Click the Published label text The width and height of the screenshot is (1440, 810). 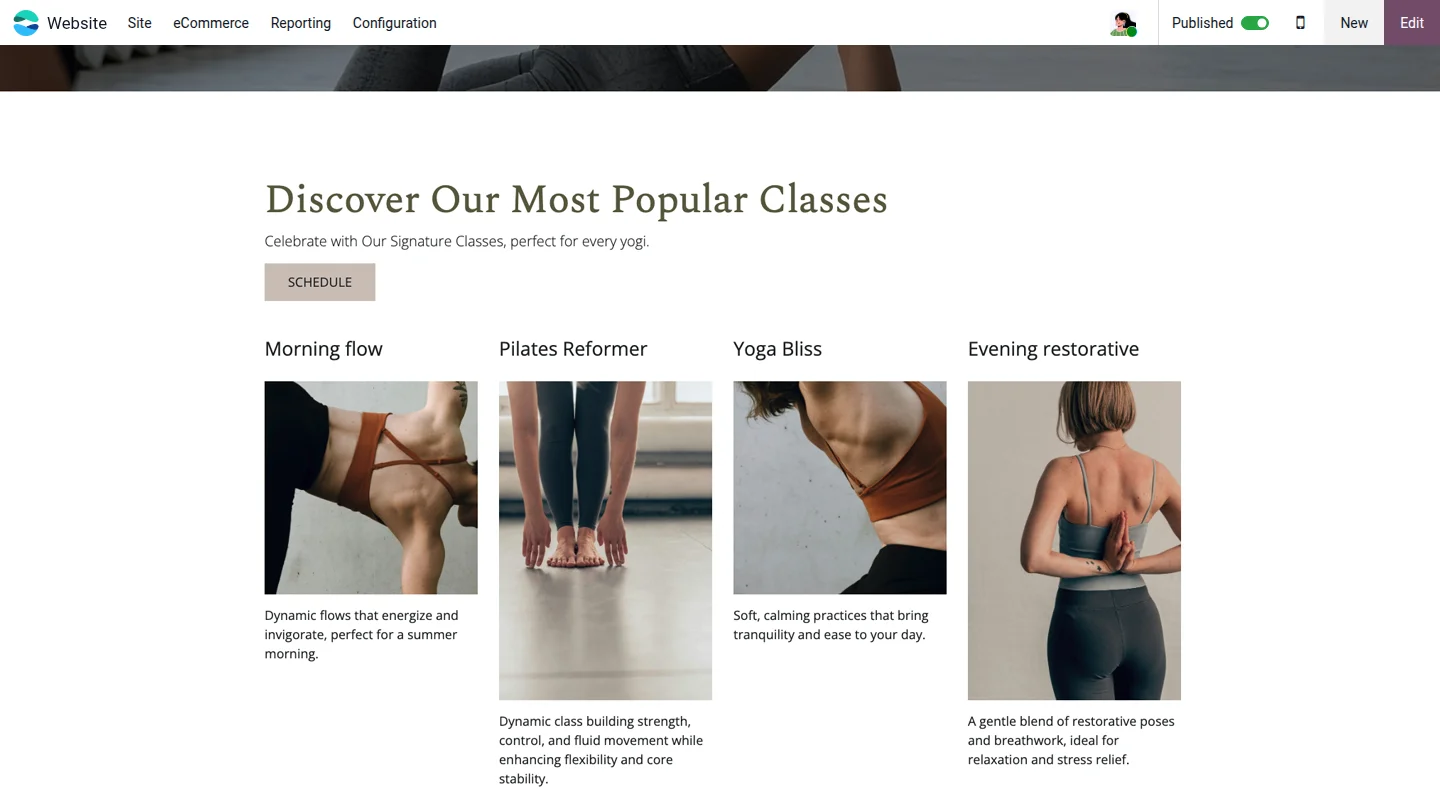point(1202,23)
